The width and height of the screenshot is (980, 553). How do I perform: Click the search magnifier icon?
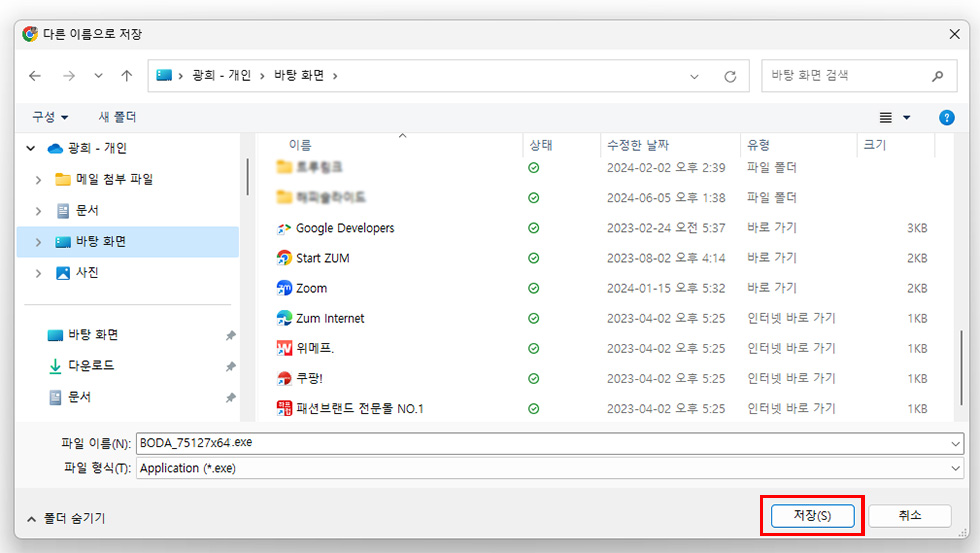pos(937,76)
